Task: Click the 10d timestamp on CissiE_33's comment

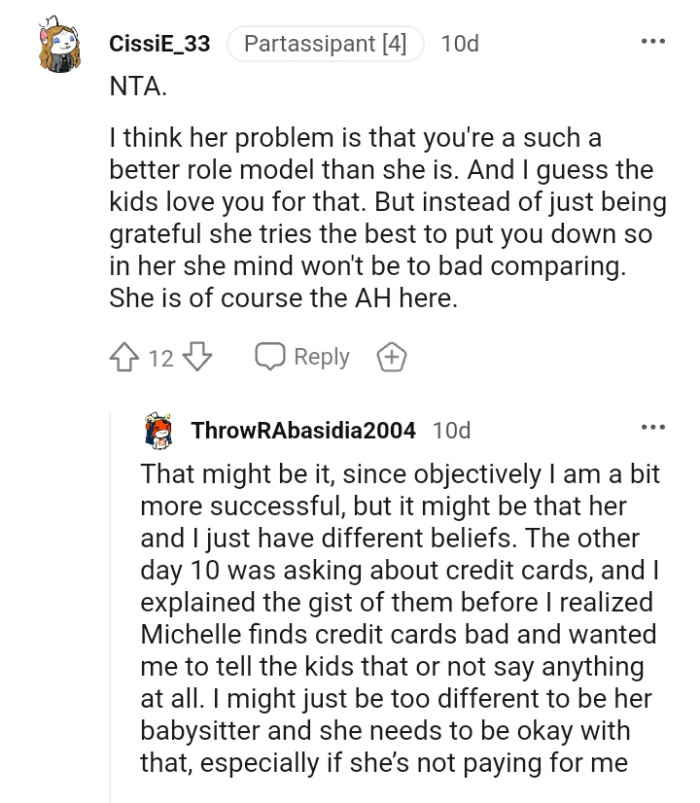Action: tap(459, 42)
